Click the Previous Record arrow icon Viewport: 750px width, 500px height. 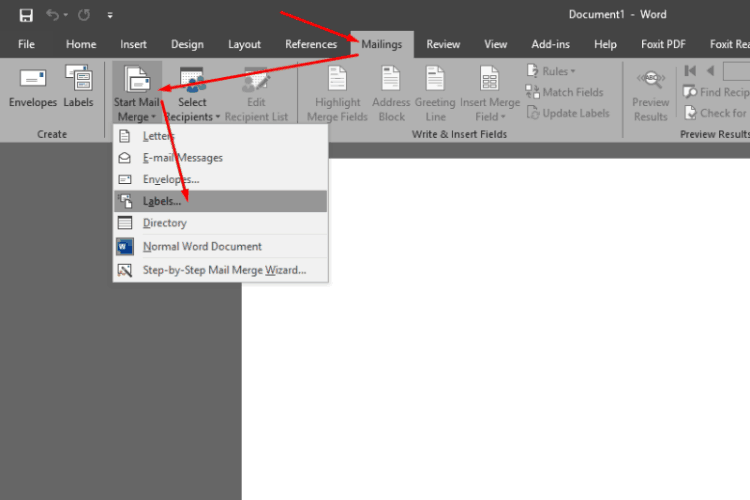(x=710, y=71)
